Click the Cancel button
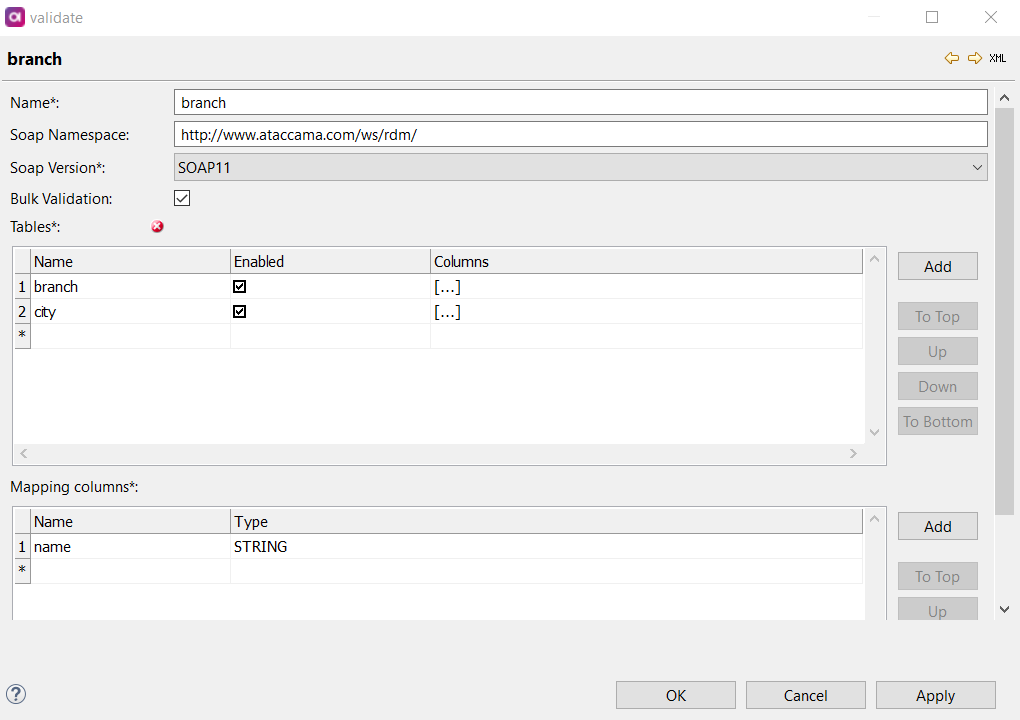1020x720 pixels. point(805,695)
